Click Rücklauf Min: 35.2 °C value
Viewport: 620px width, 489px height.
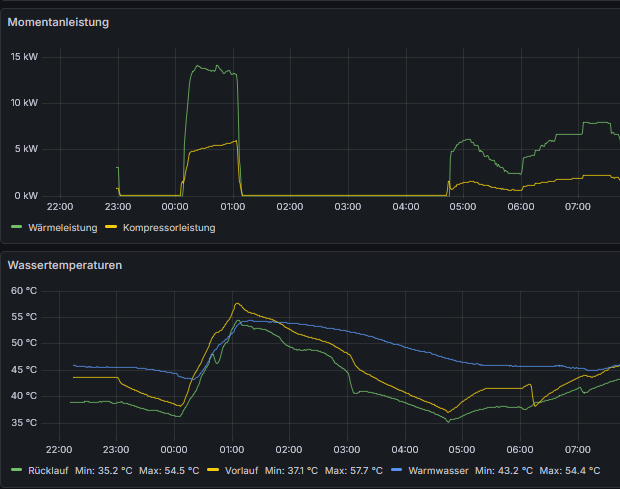coord(104,471)
